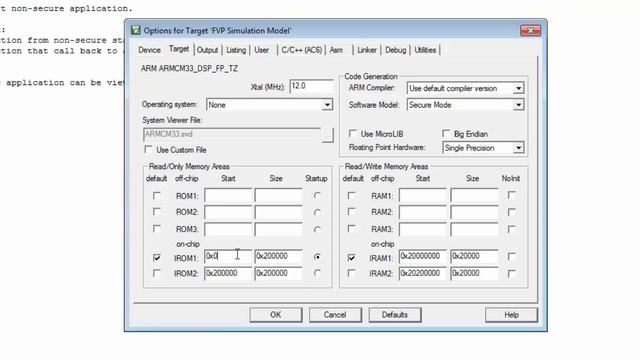Uncheck the IROM1 default checkbox
This screenshot has height=360, width=640.
[x=157, y=258]
